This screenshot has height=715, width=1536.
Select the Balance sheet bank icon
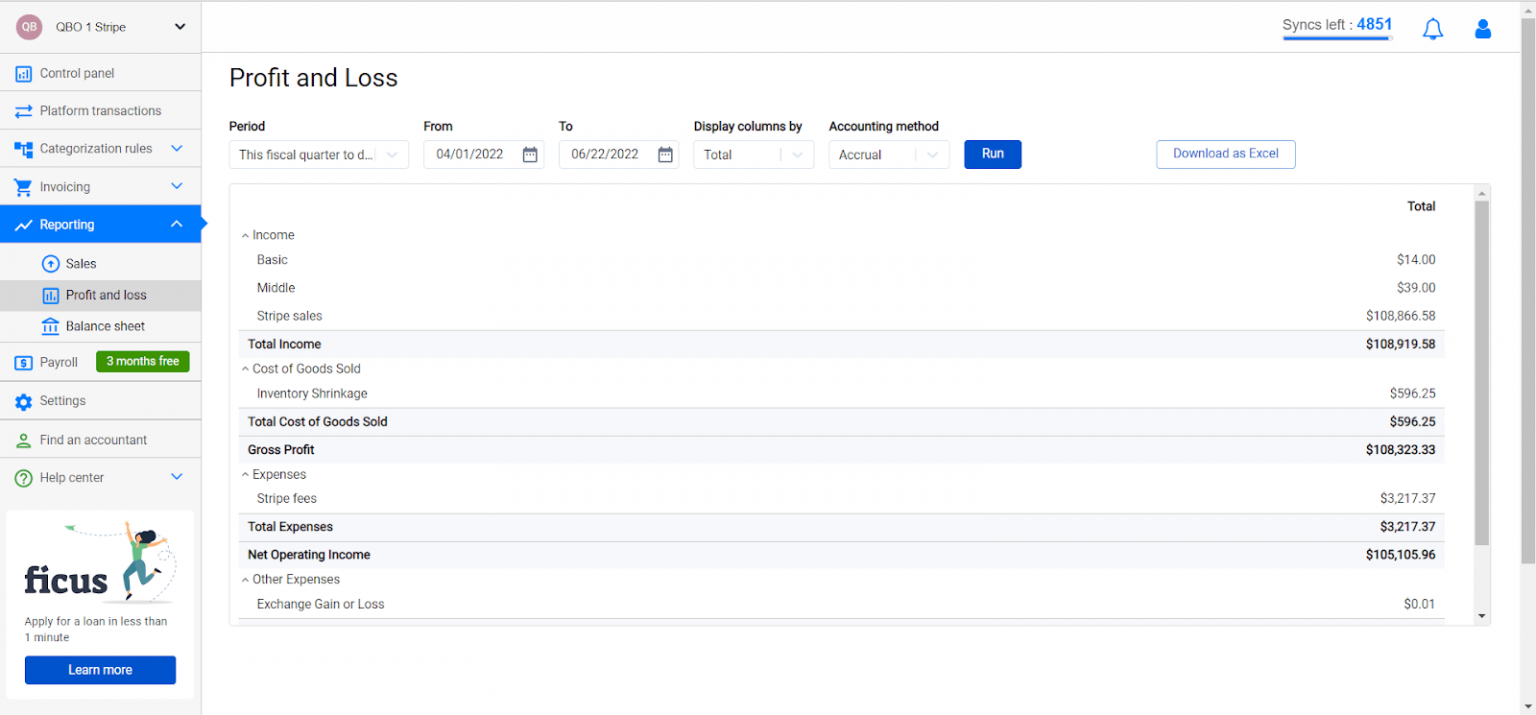tap(50, 326)
